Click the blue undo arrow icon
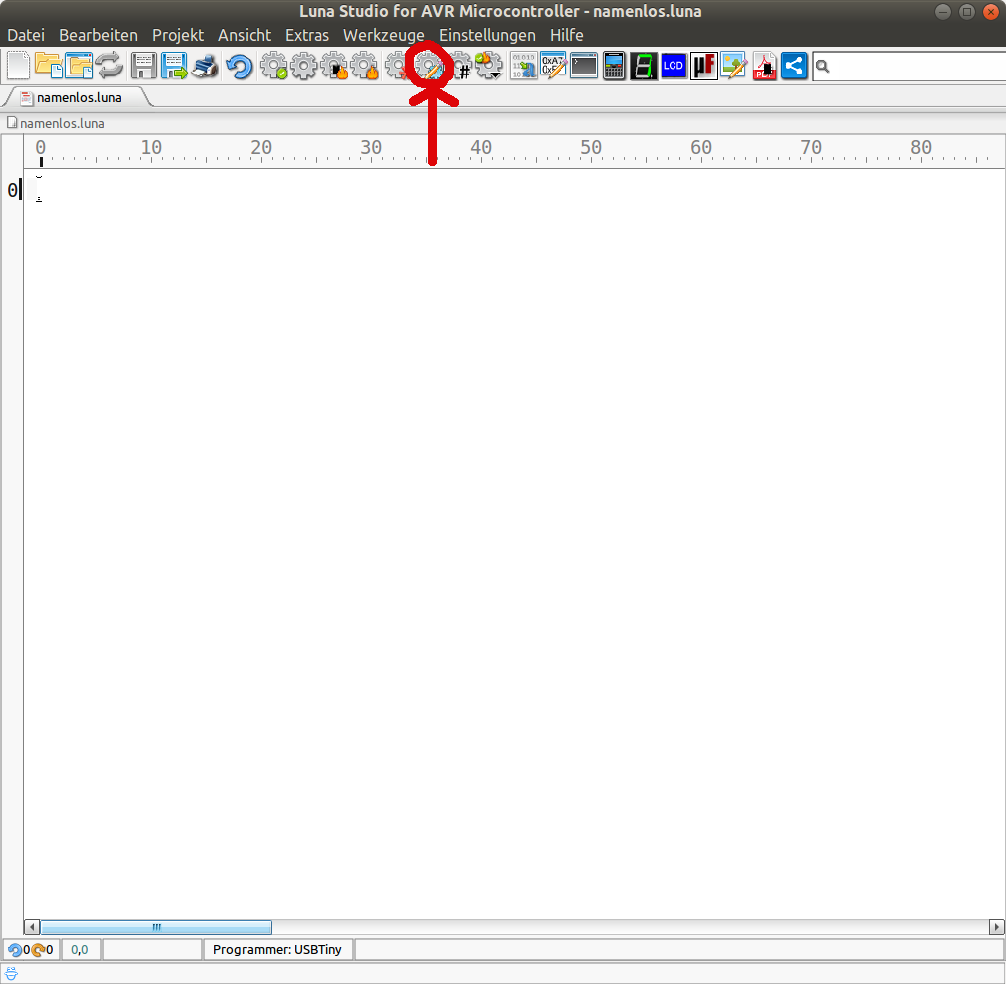 click(x=240, y=67)
